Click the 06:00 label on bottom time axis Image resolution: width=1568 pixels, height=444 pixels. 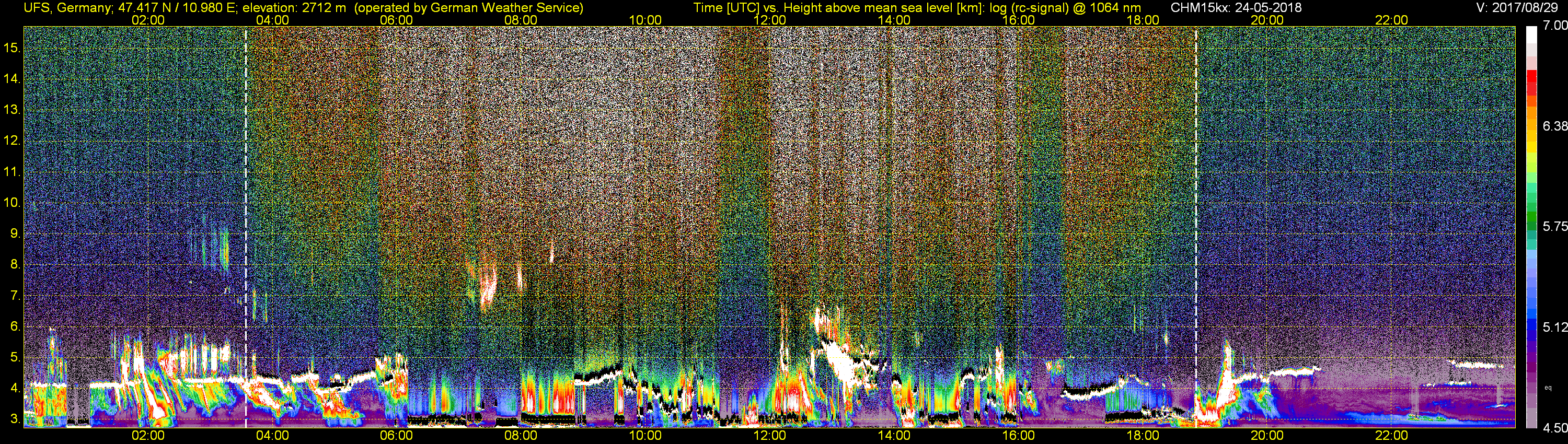tap(396, 436)
